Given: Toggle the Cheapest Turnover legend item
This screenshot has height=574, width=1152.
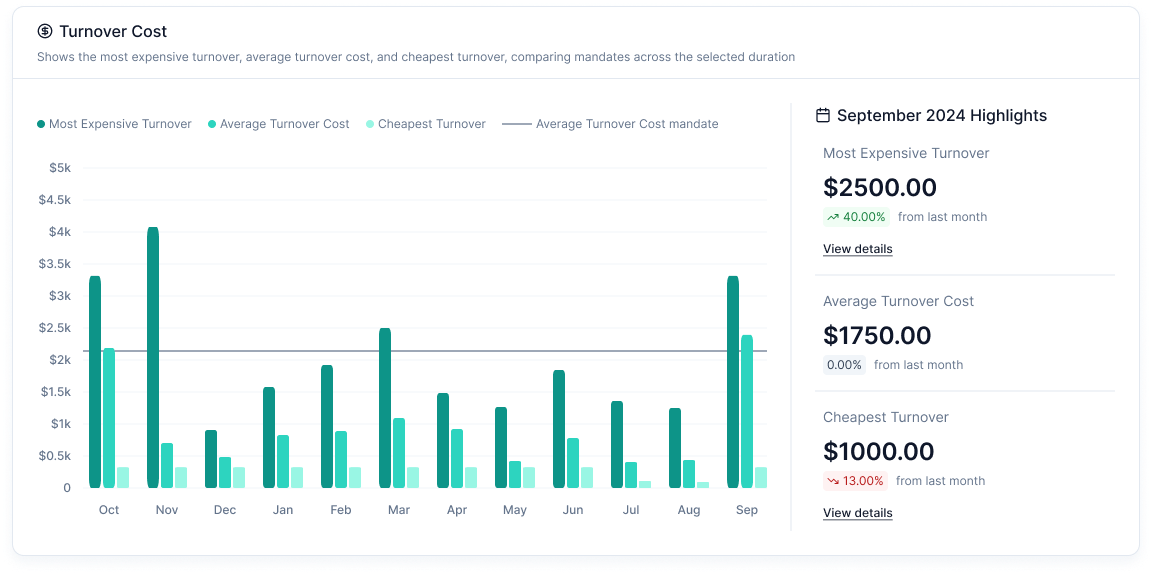Looking at the screenshot, I should pos(425,124).
